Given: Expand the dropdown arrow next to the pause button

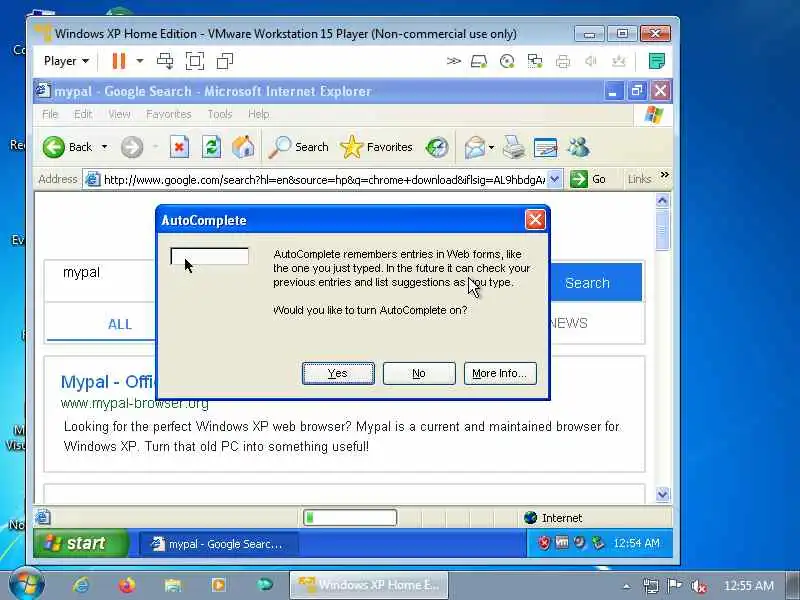Looking at the screenshot, I should 139,61.
